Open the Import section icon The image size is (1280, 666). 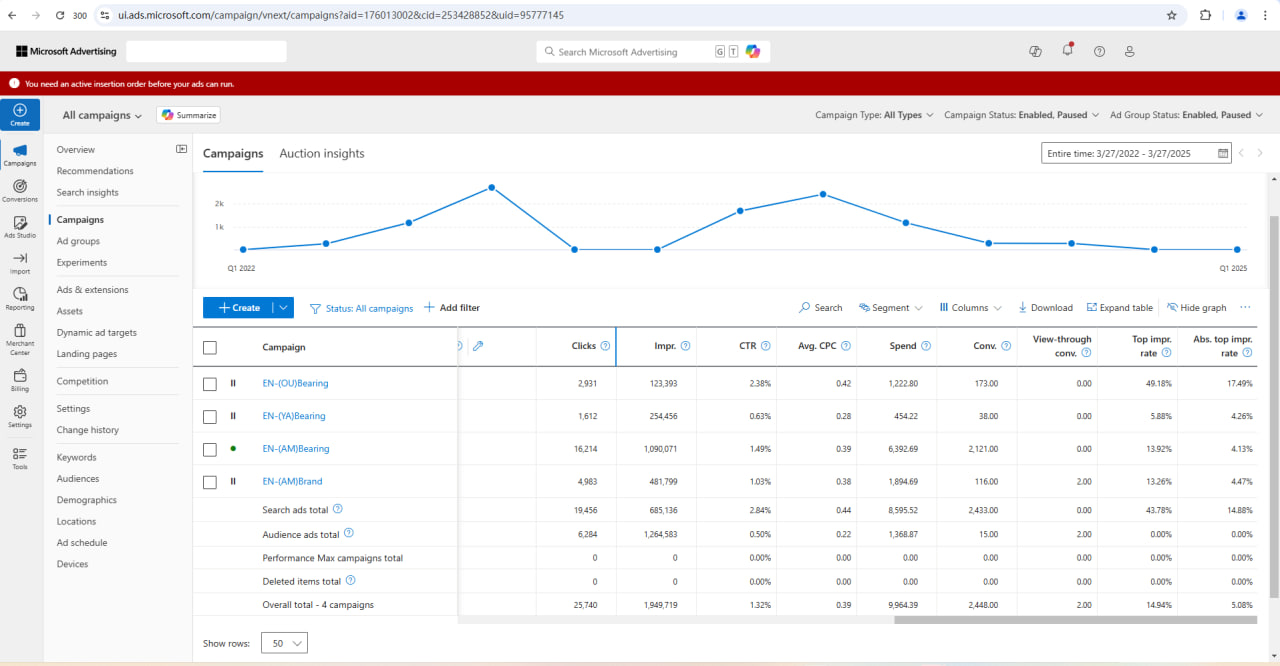point(20,263)
